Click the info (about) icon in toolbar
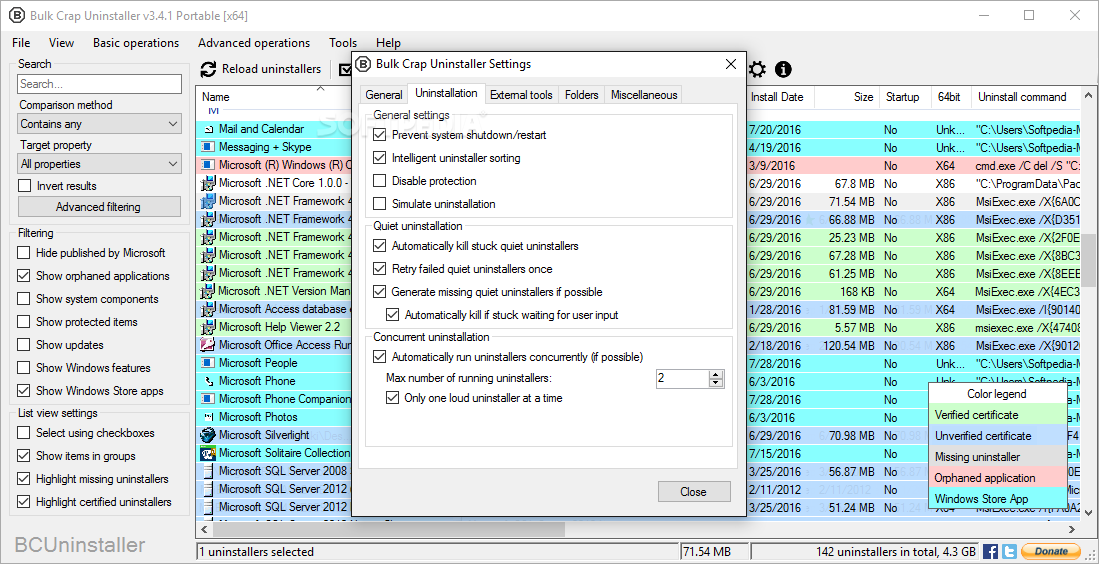Screen dimensions: 1099x564 pyautogui.click(x=783, y=69)
